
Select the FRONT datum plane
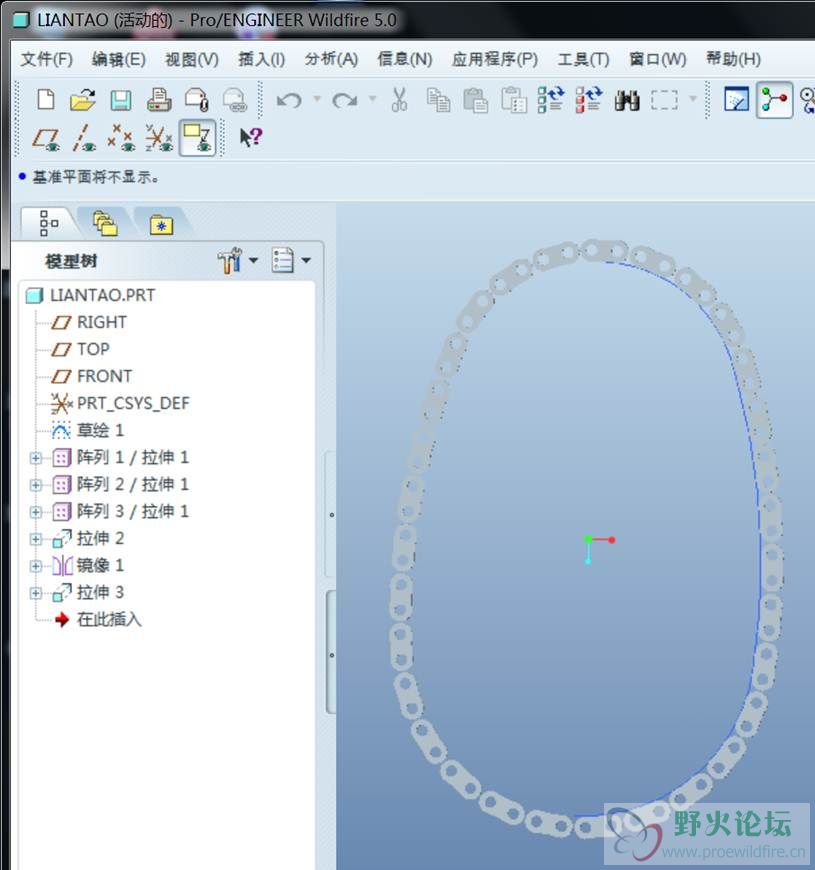(104, 377)
